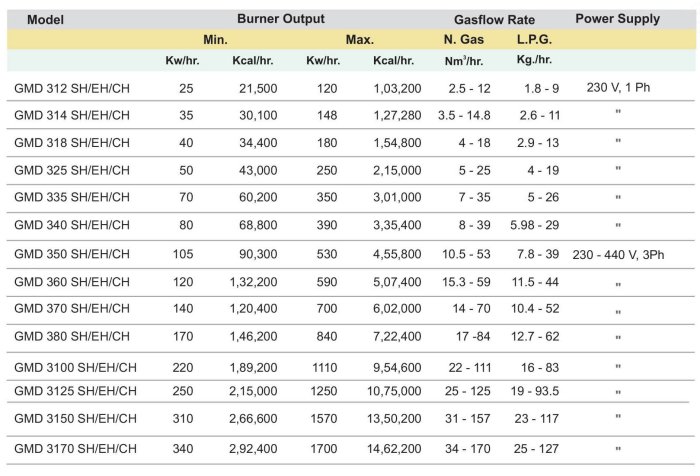Screen dimensions: 700x476
Task: Click the GMD 3100 SH/EH/CH model cell
Action: 76,367
